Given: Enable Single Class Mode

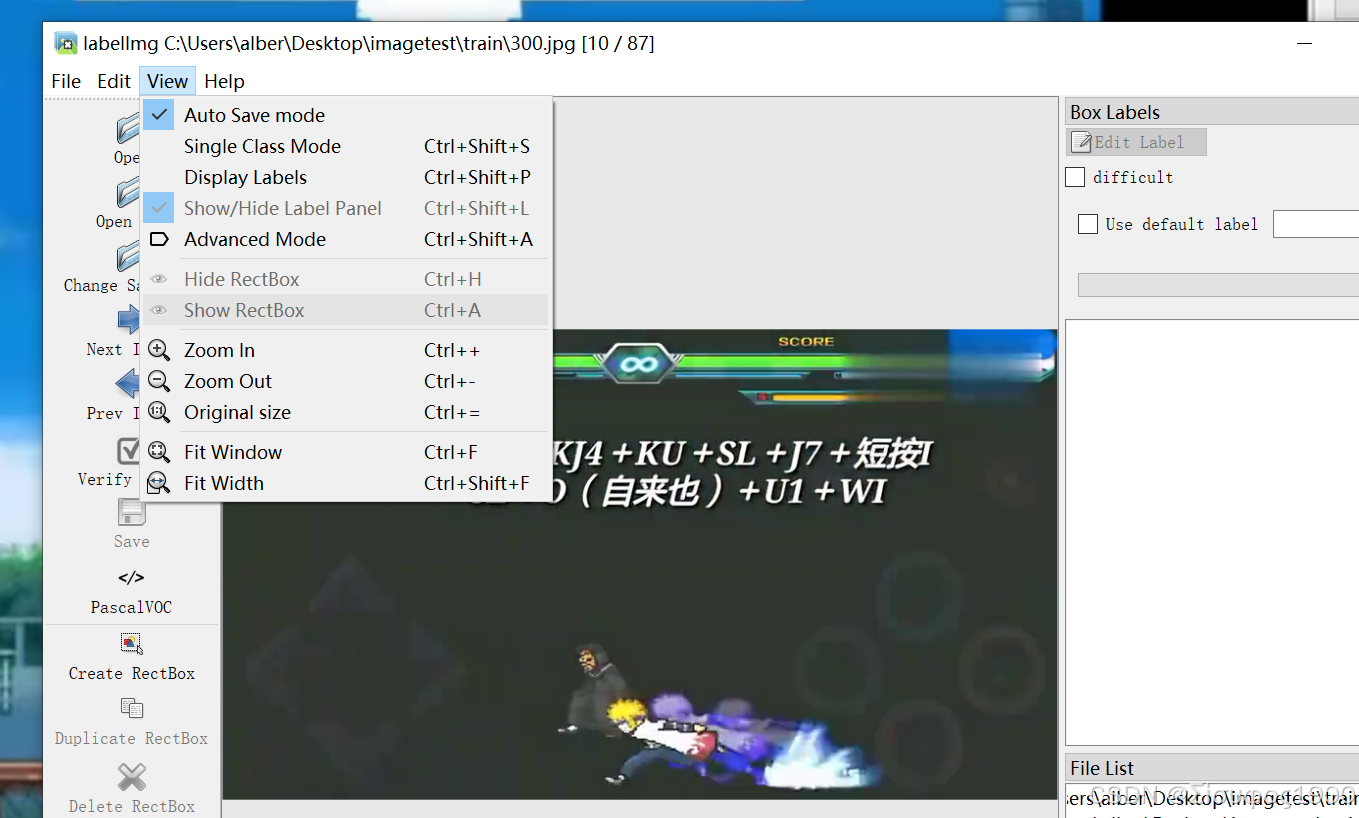Looking at the screenshot, I should [x=346, y=146].
